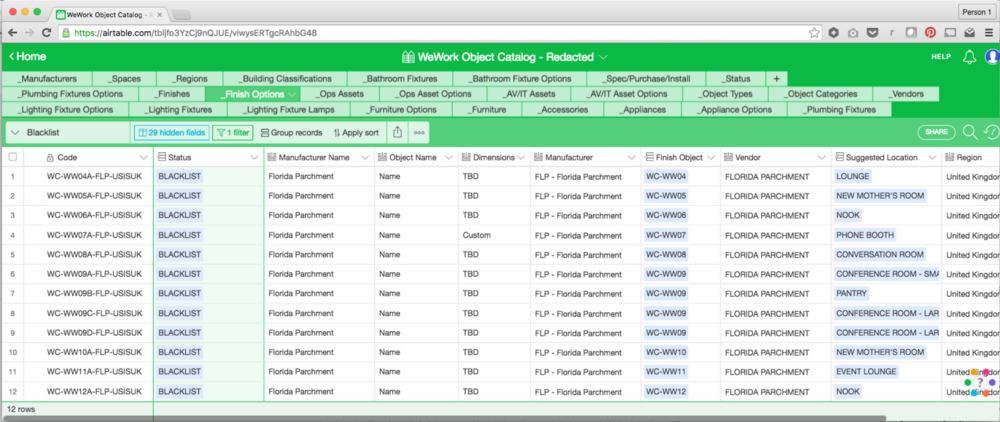Click the mail checker extension icon

pos(969,33)
